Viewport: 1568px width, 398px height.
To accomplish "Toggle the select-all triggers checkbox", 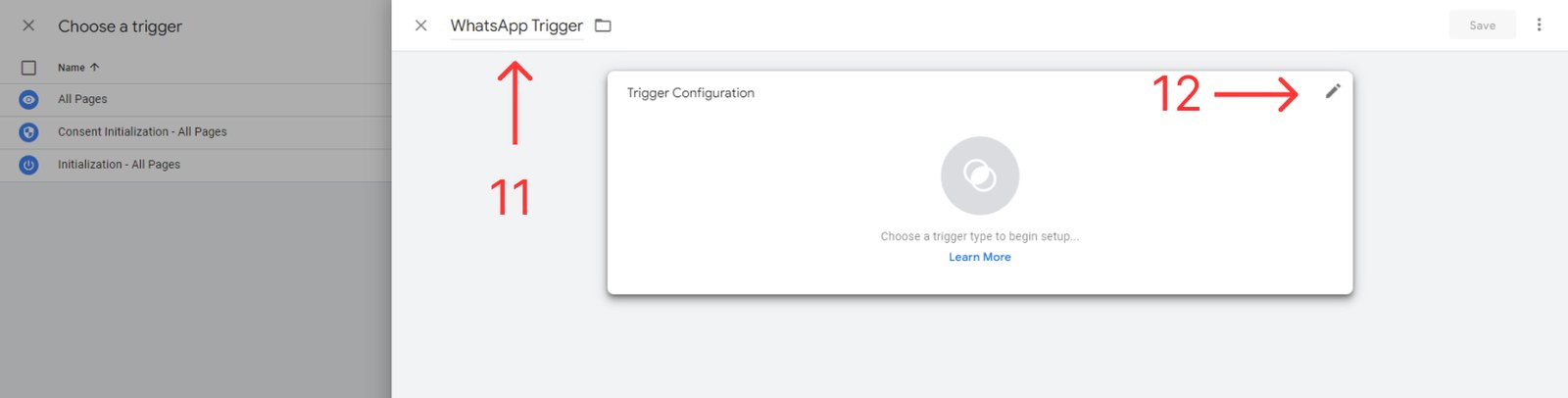I will coord(28,68).
